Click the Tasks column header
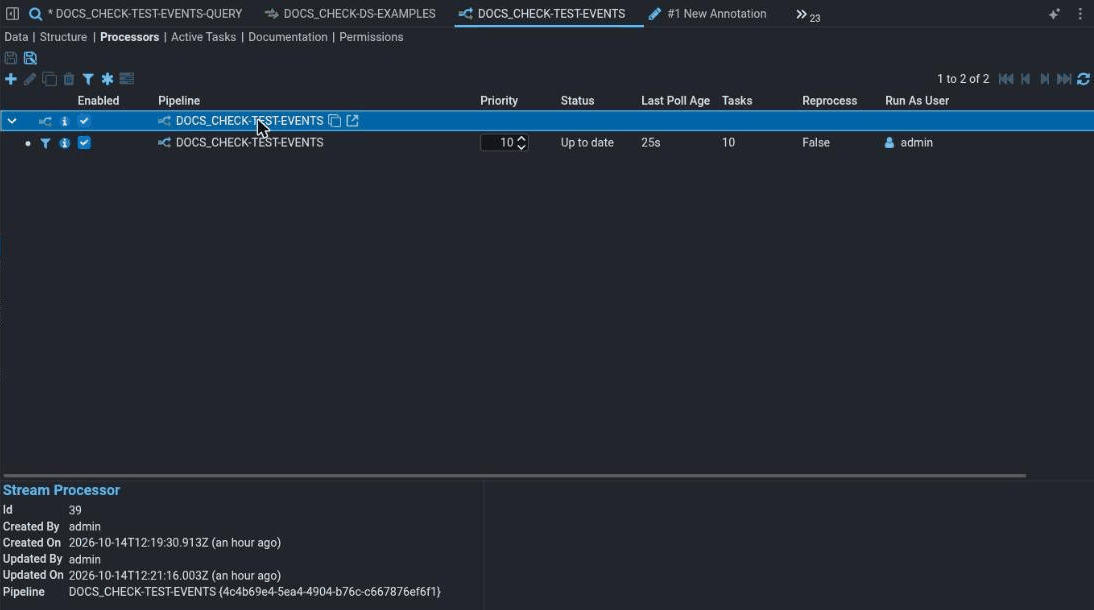This screenshot has width=1094, height=610. click(x=737, y=101)
